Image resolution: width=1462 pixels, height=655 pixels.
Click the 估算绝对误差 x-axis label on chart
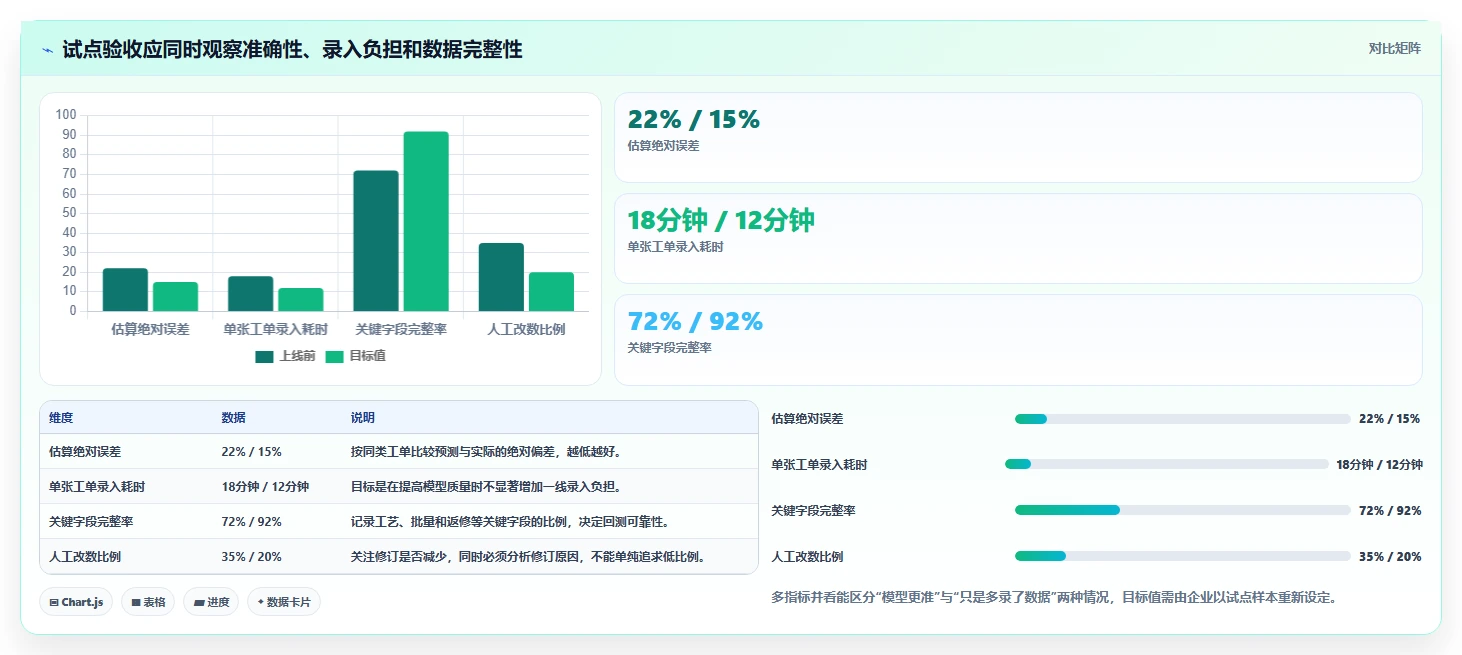click(150, 329)
